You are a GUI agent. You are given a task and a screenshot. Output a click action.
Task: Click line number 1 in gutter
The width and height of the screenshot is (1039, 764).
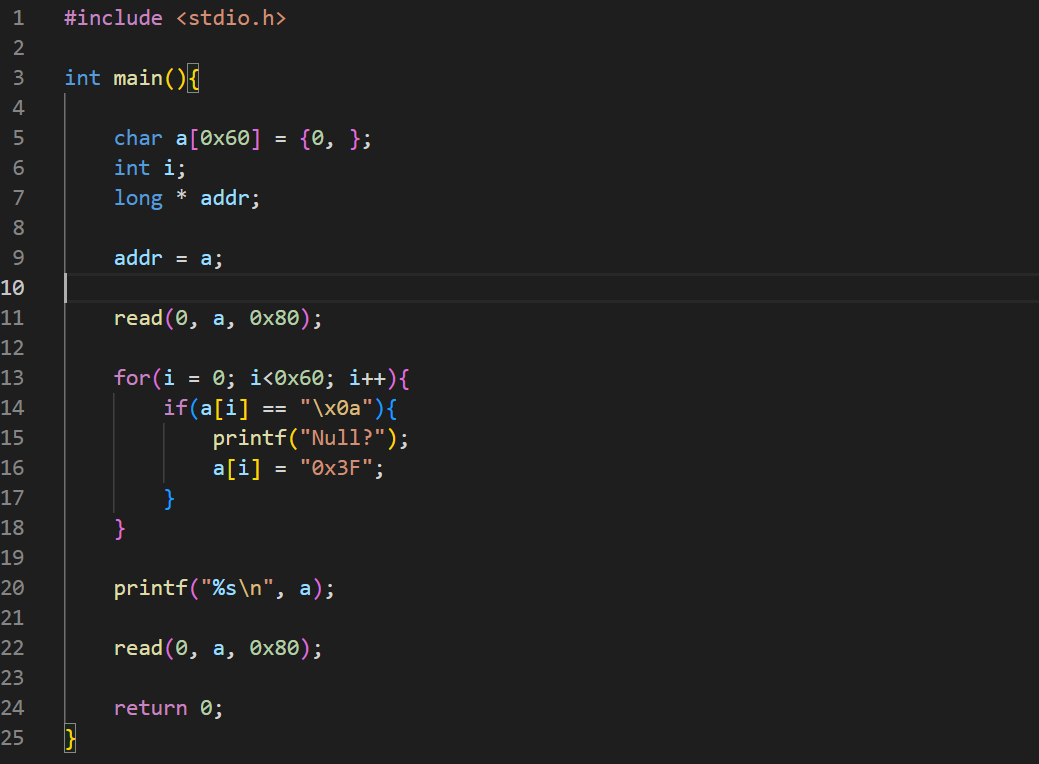(19, 18)
